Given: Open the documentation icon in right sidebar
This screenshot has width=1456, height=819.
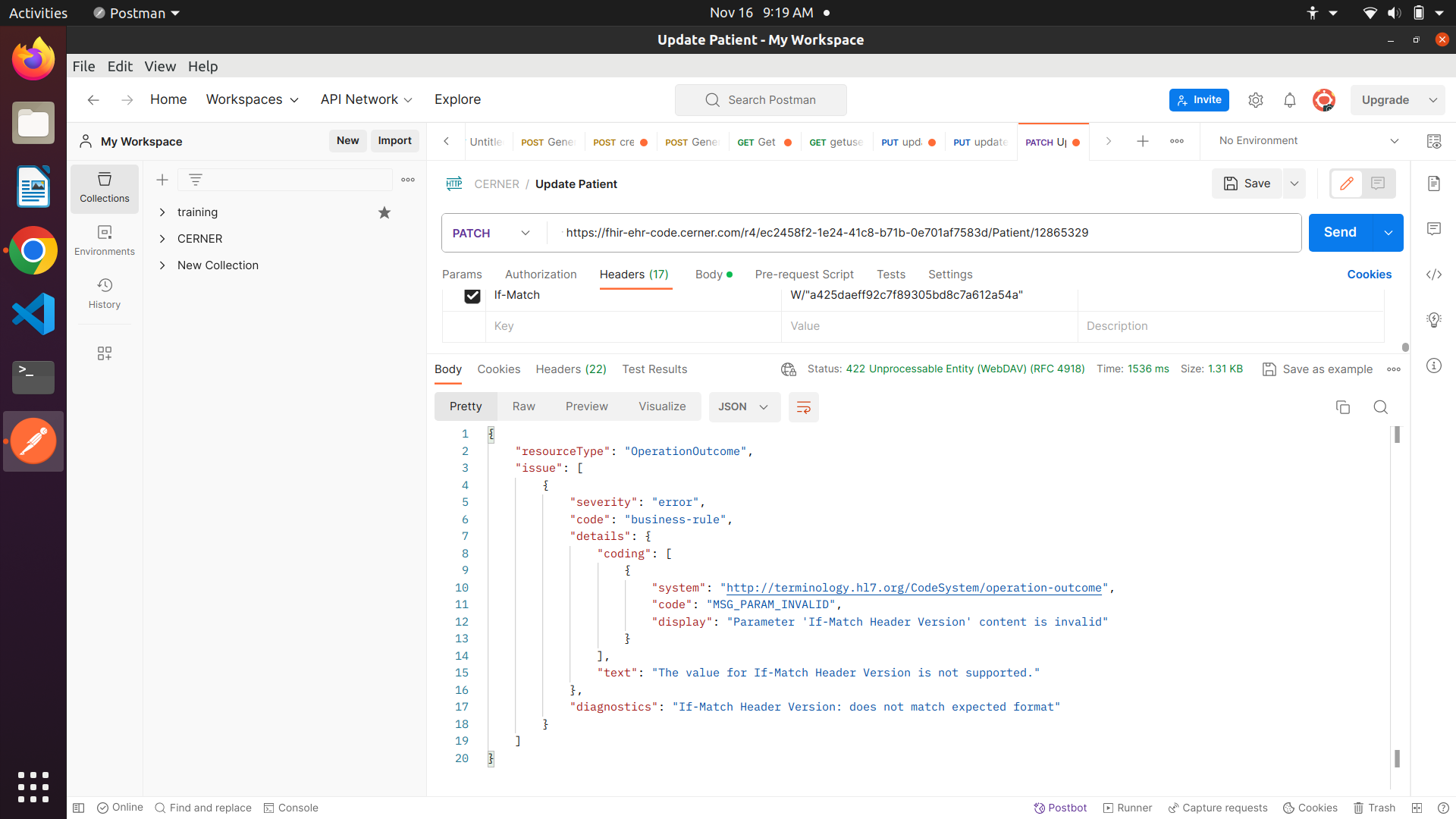Looking at the screenshot, I should 1434,184.
